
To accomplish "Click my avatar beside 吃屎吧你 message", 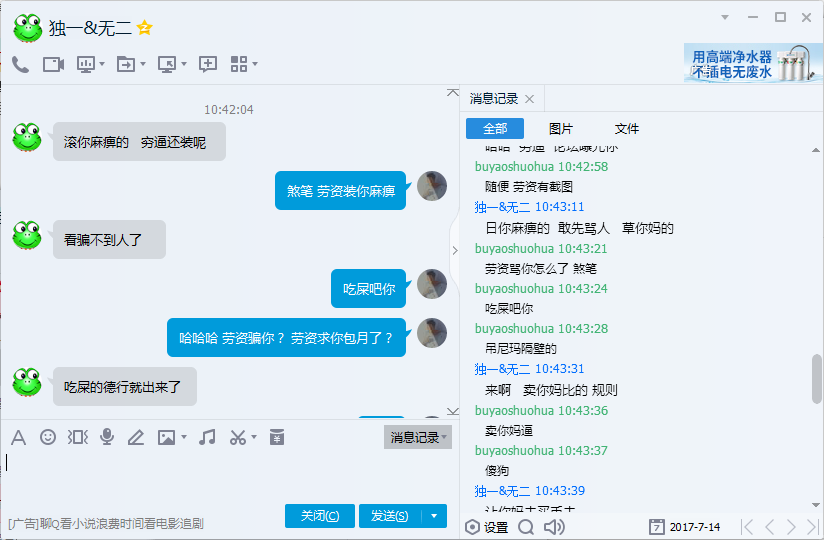I will pos(432,284).
